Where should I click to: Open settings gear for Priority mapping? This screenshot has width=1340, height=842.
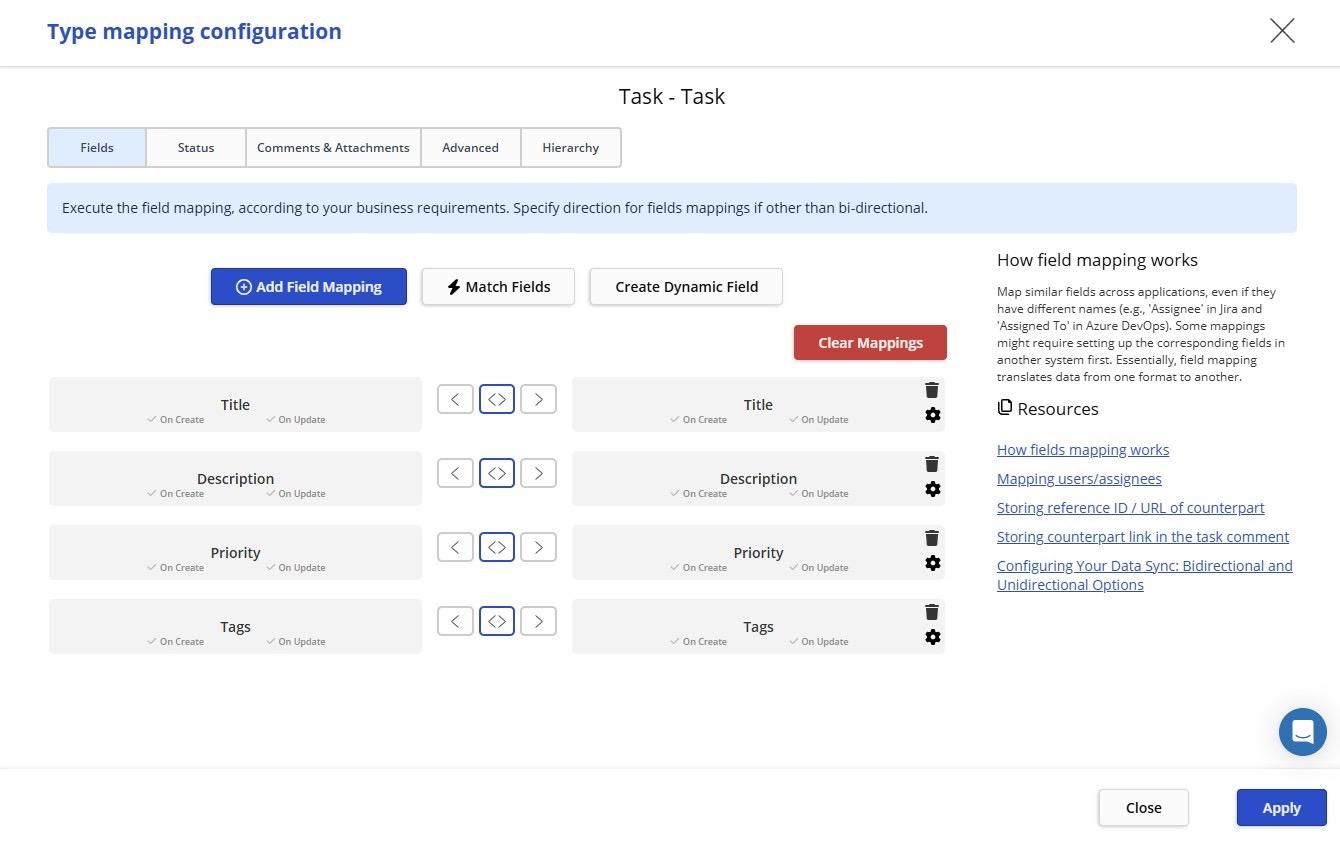tap(932, 563)
